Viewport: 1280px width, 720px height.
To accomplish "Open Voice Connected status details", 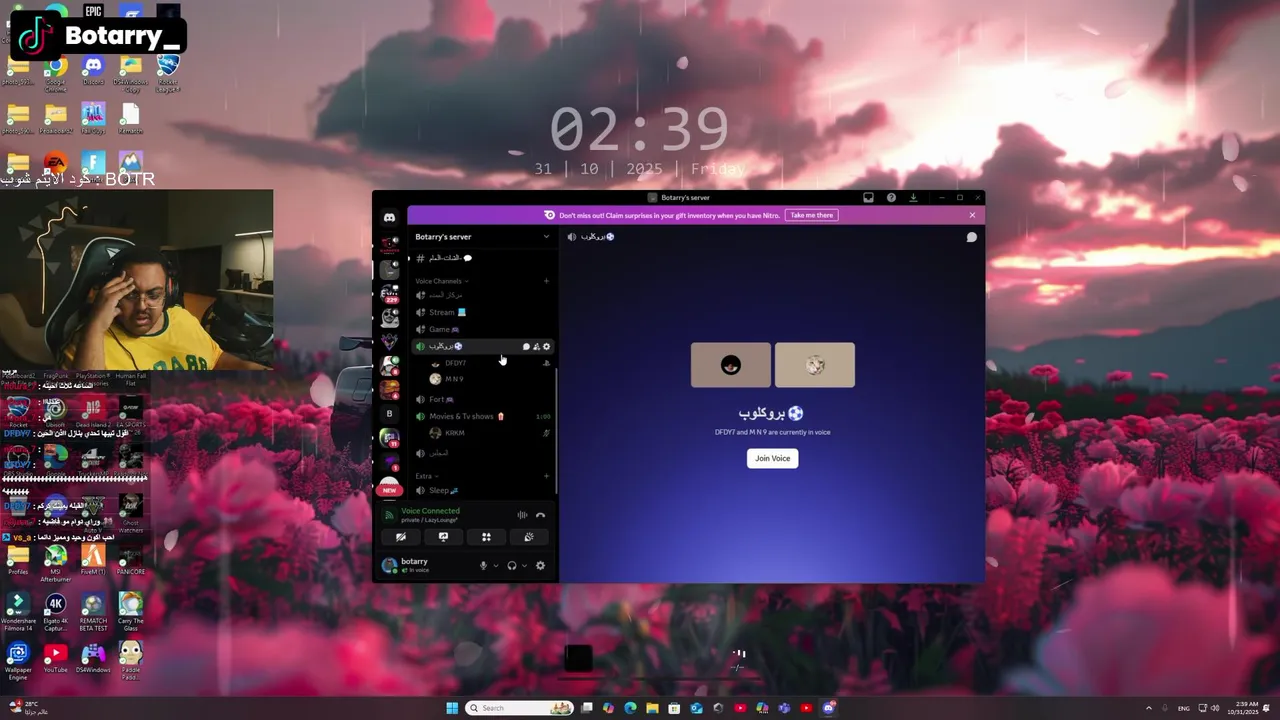I will click(430, 511).
